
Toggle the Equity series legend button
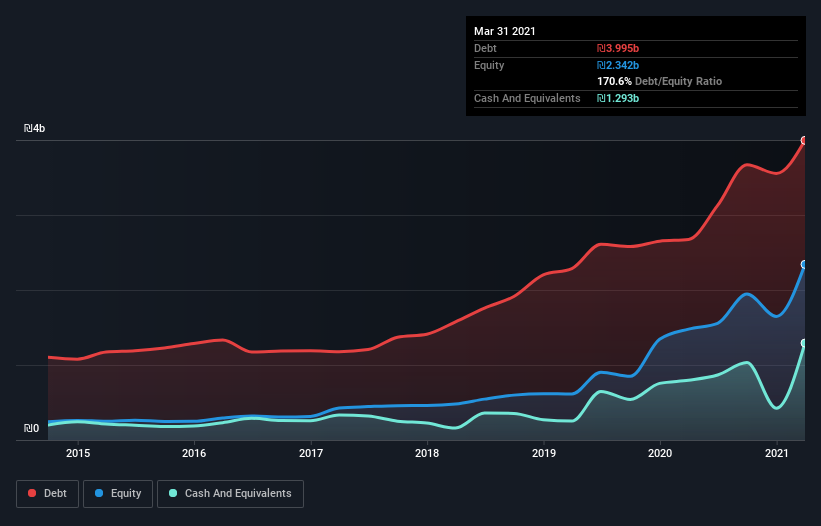pos(118,494)
